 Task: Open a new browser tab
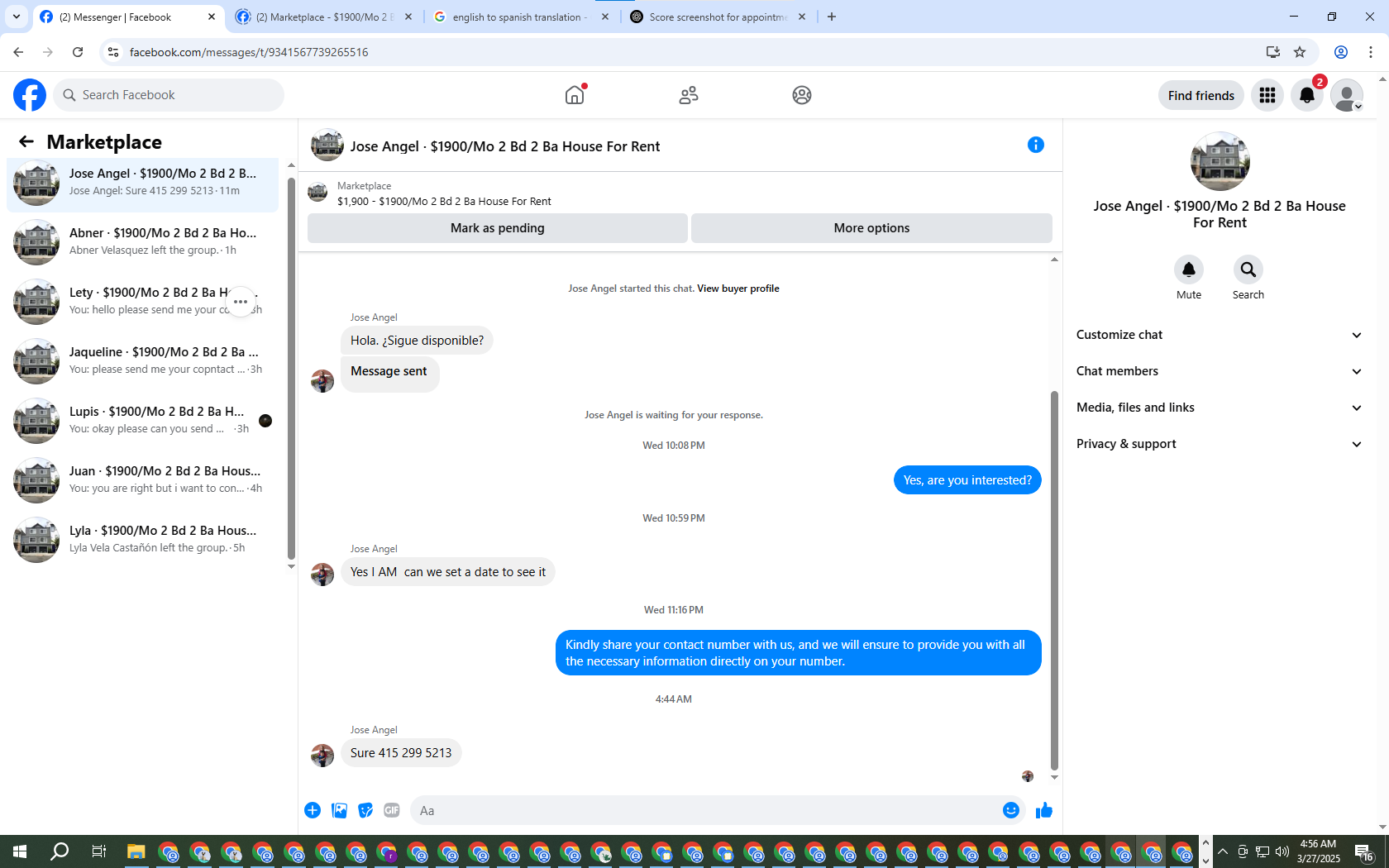pos(832,17)
